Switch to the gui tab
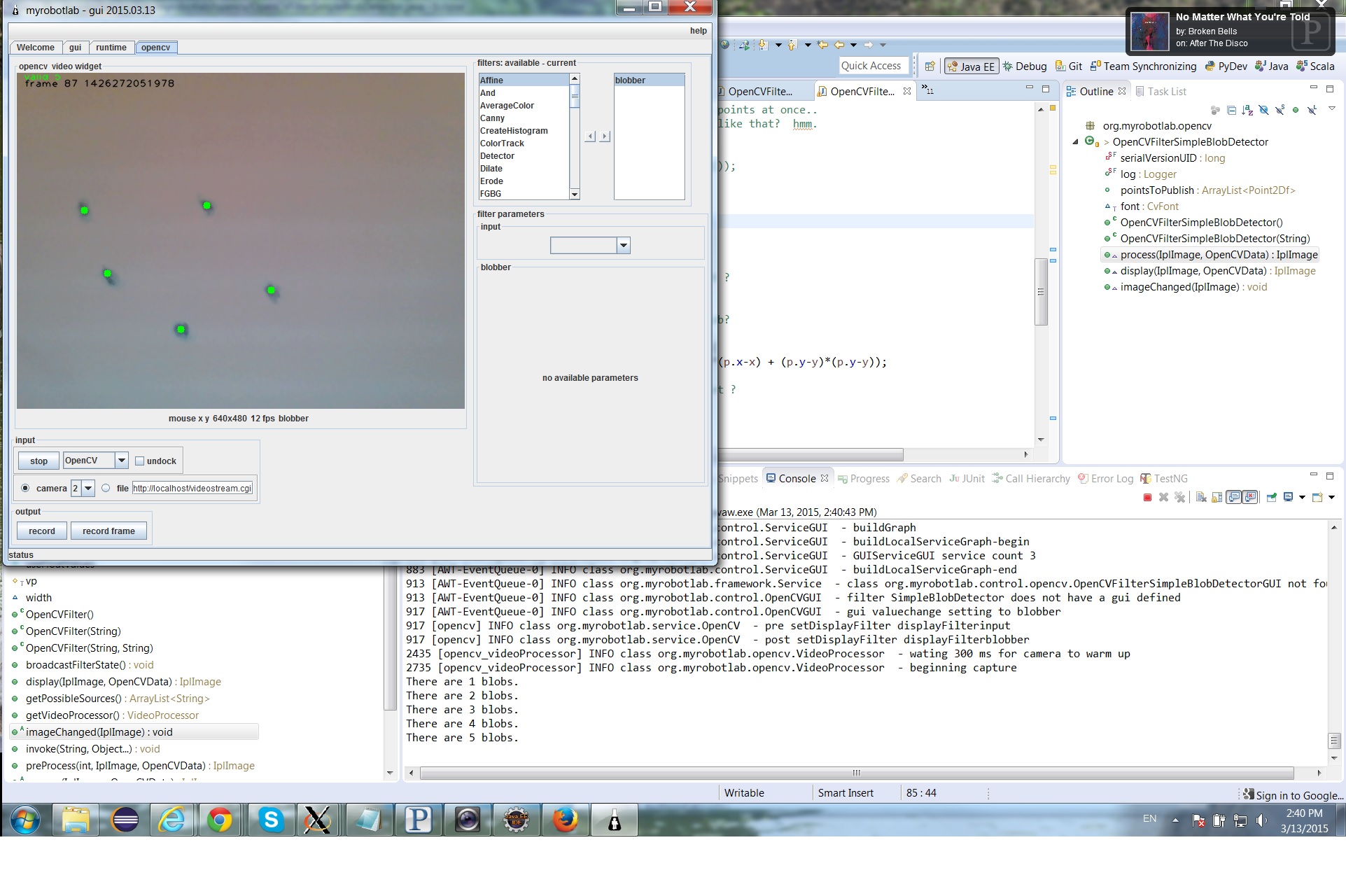Image resolution: width=1346 pixels, height=896 pixels. 75,48
